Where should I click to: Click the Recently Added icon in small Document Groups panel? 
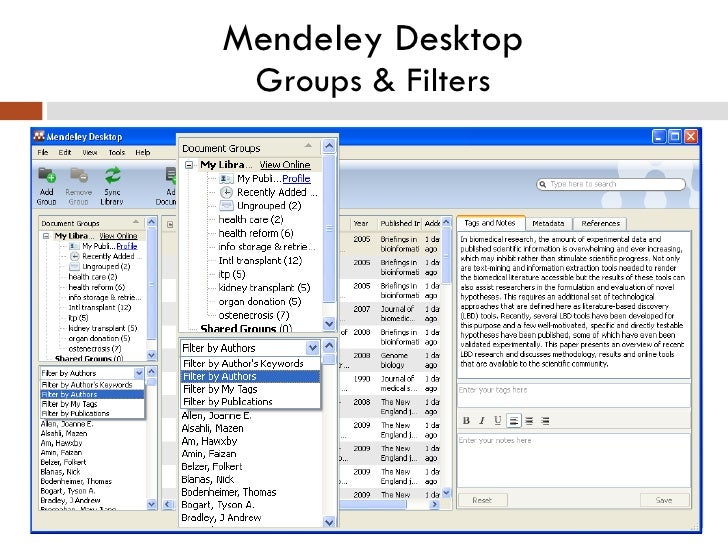(74, 256)
